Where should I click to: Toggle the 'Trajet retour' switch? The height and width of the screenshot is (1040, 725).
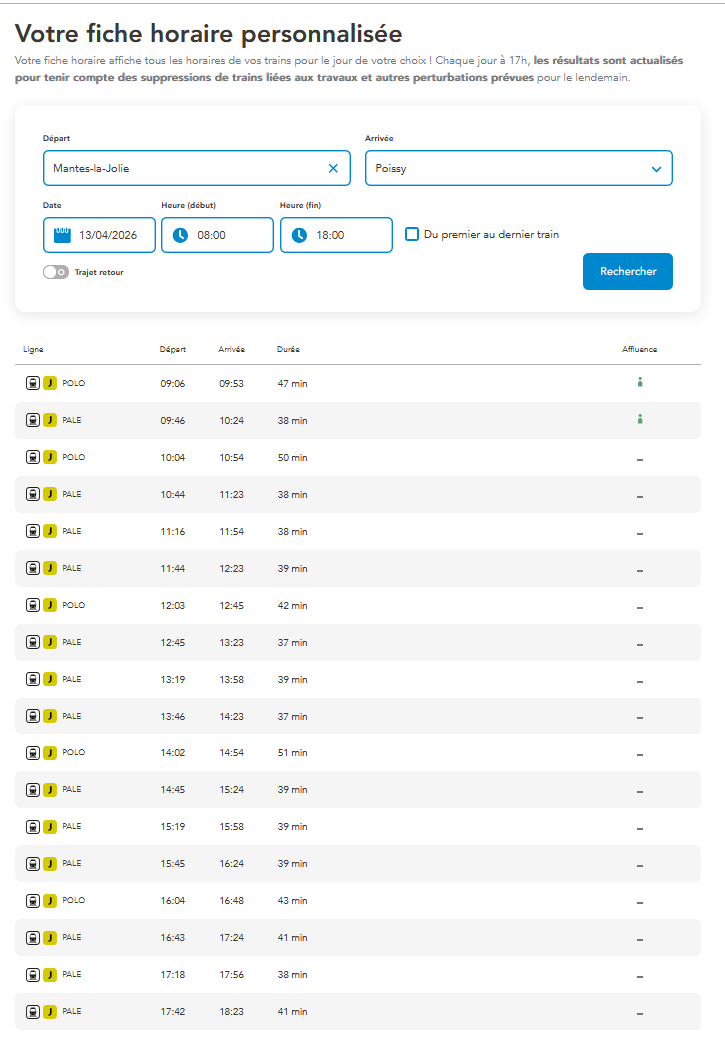(x=56, y=272)
